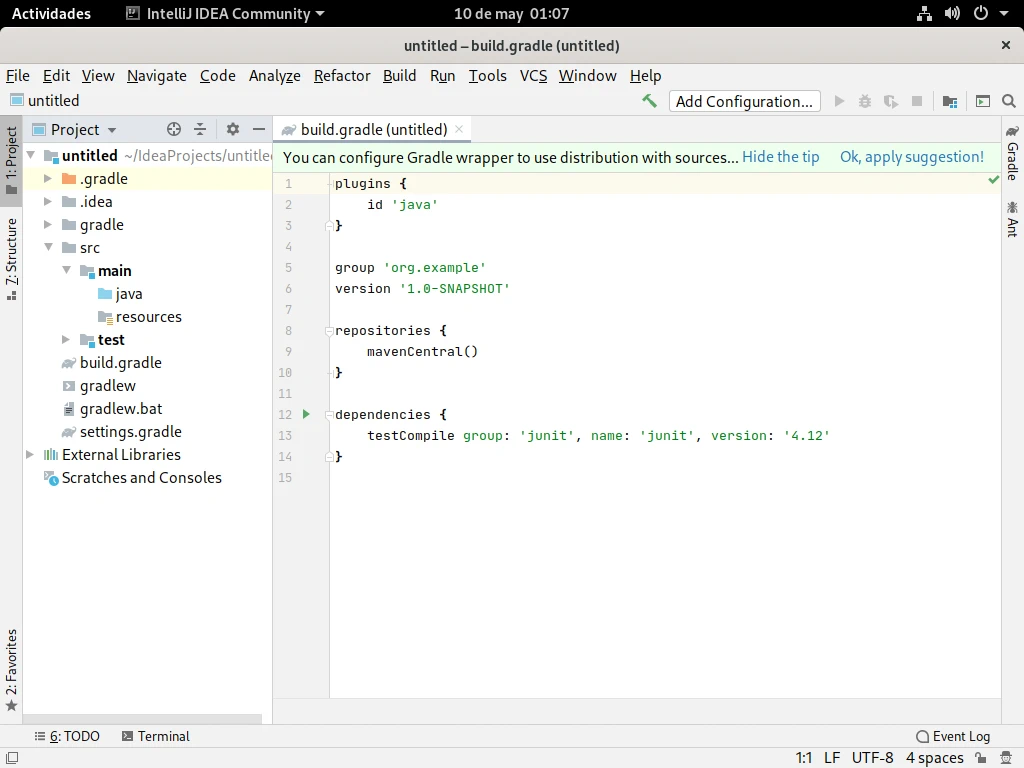Run dependencies via gutter arrow on line 12
The image size is (1024, 768).
307,414
